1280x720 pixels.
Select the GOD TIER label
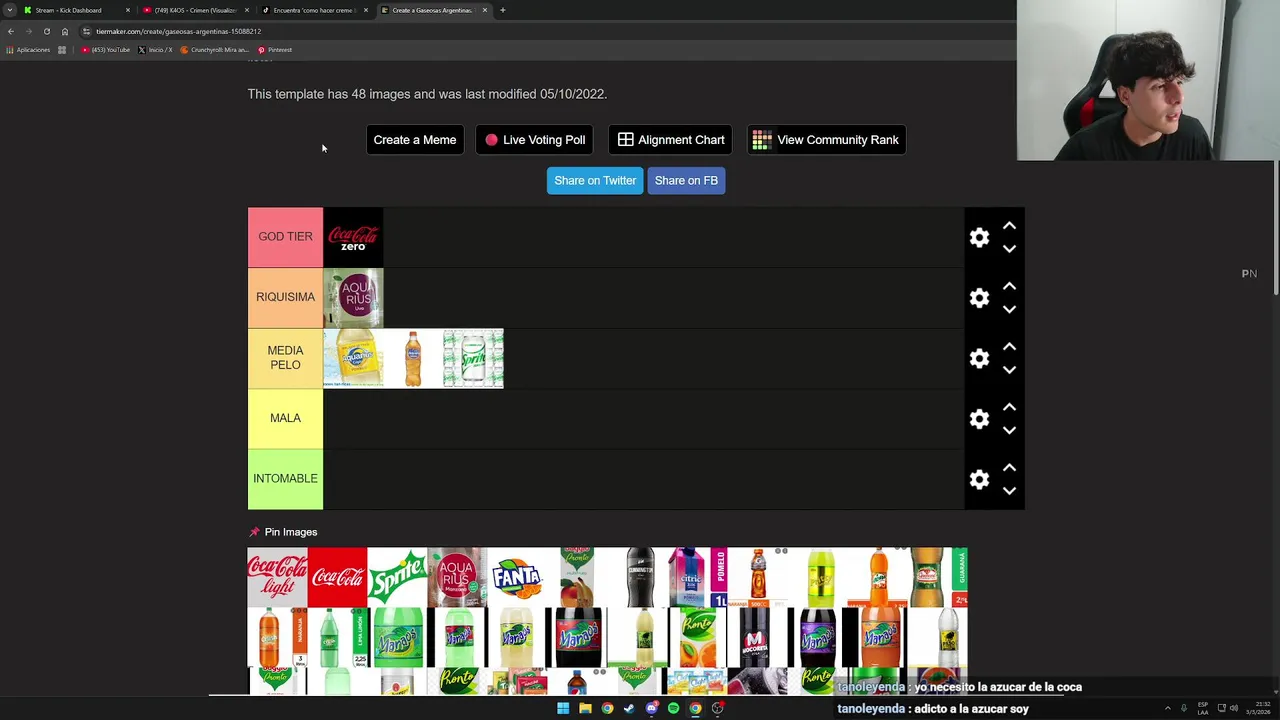[x=285, y=237]
